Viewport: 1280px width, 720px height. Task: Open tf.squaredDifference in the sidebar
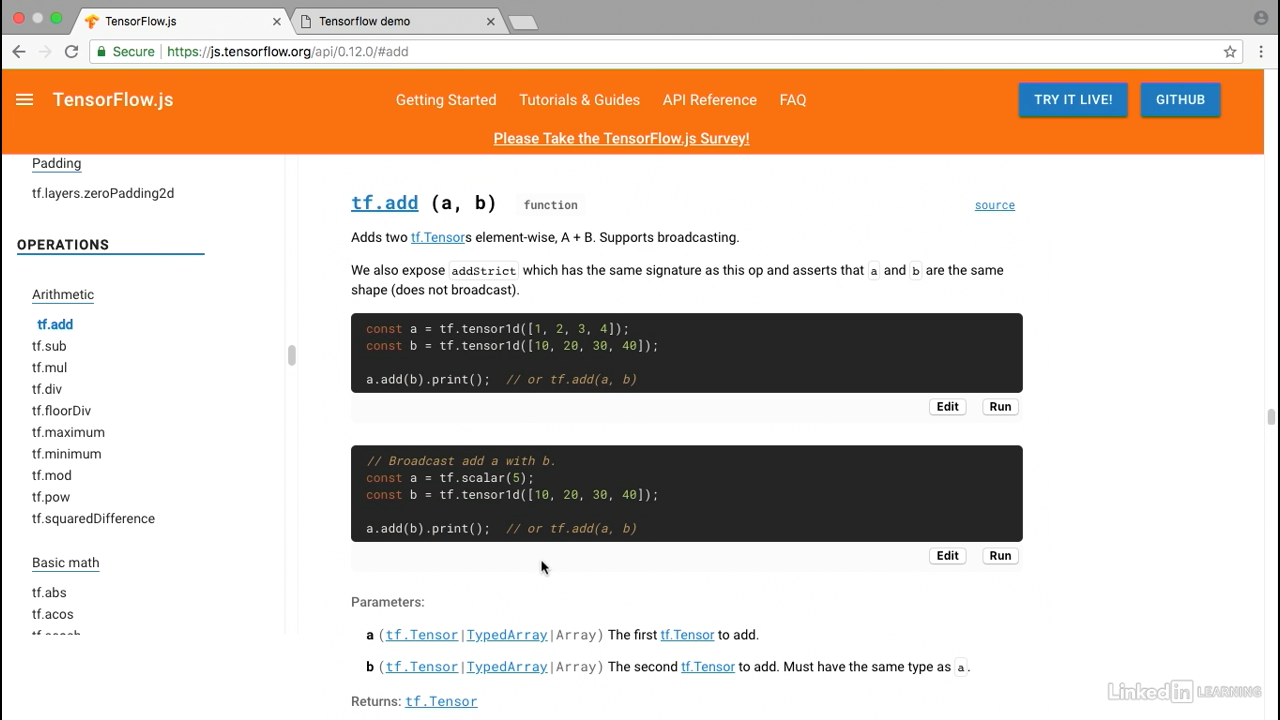tap(93, 518)
